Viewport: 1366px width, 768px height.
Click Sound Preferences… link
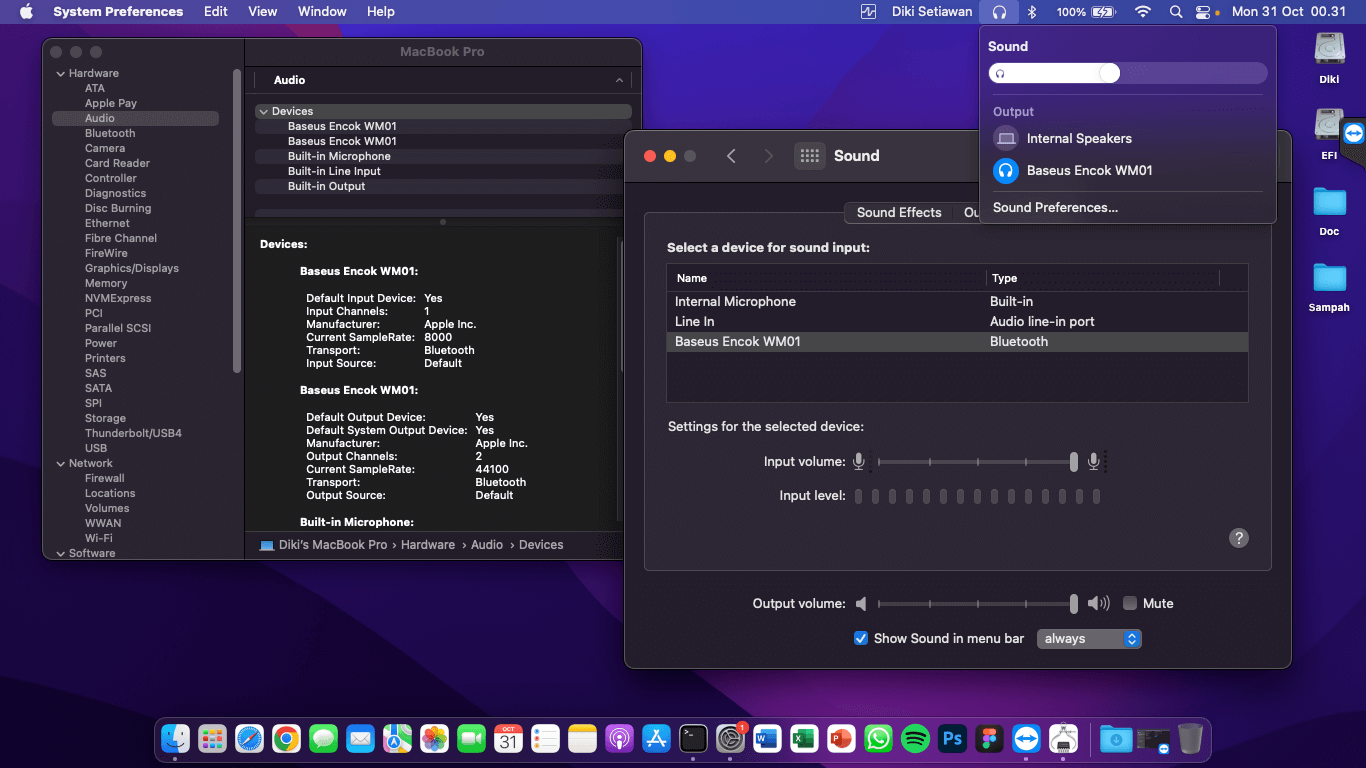[1055, 207]
